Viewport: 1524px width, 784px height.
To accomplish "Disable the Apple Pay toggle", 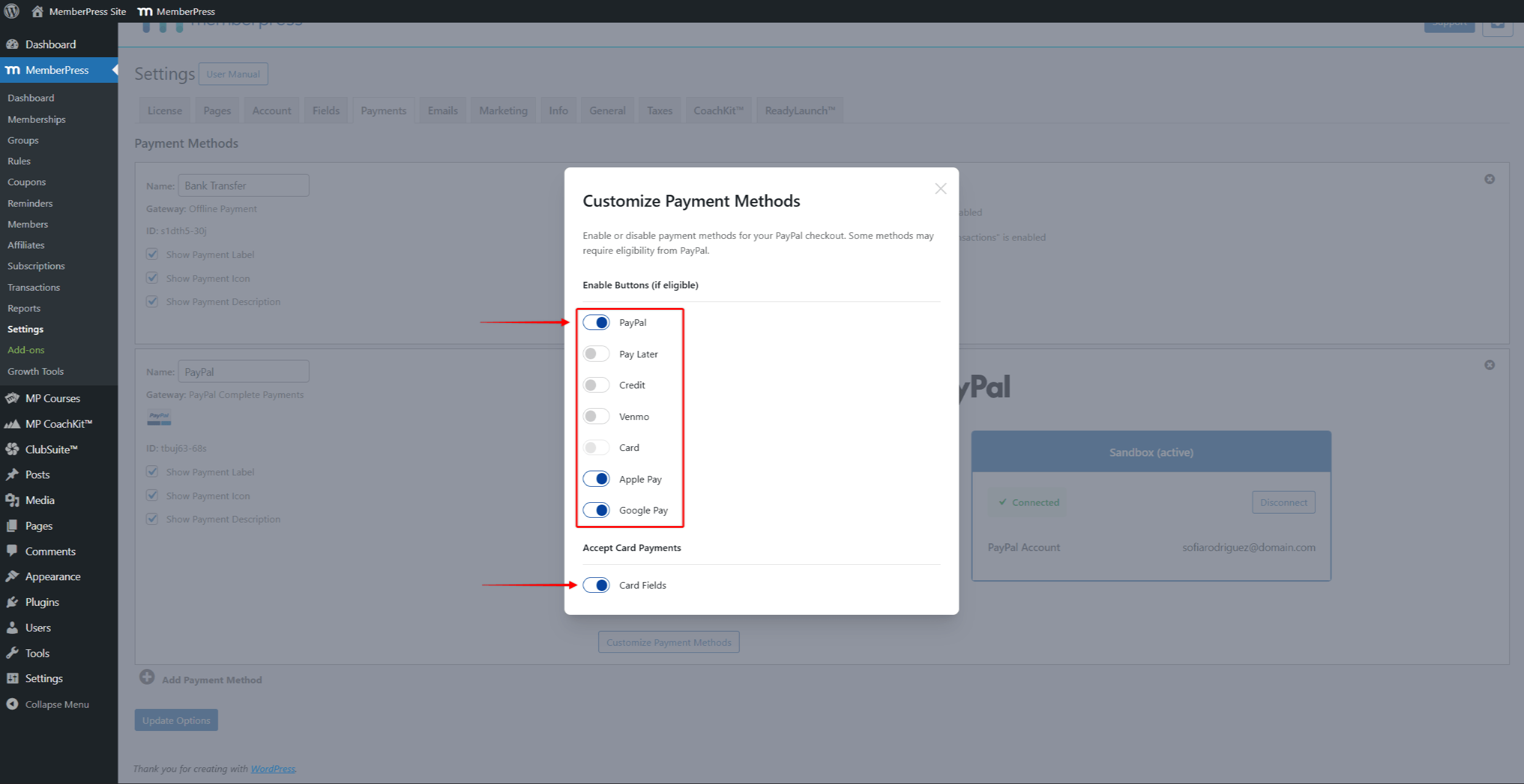I will pyautogui.click(x=595, y=478).
